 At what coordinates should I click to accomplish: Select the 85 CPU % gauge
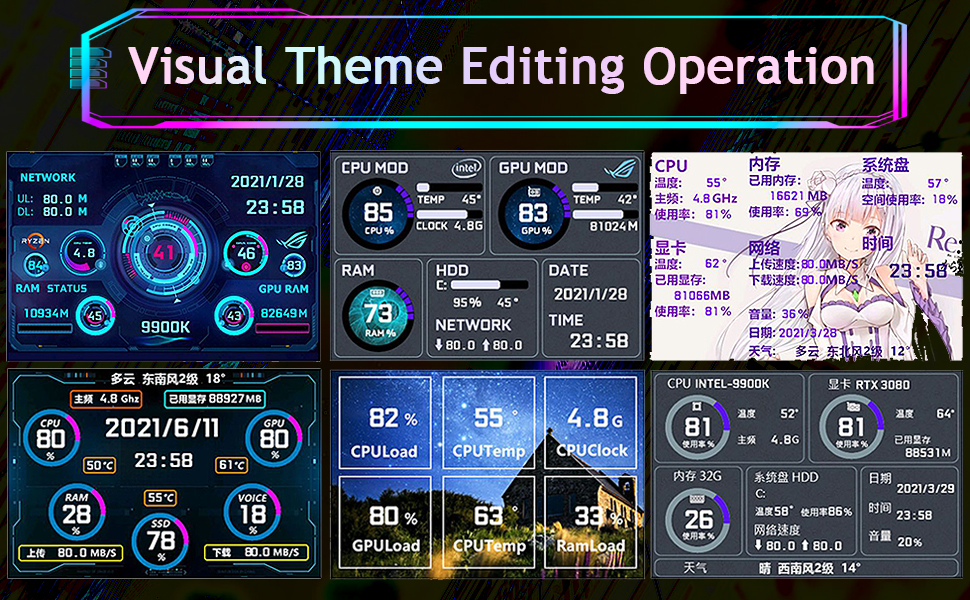click(378, 214)
